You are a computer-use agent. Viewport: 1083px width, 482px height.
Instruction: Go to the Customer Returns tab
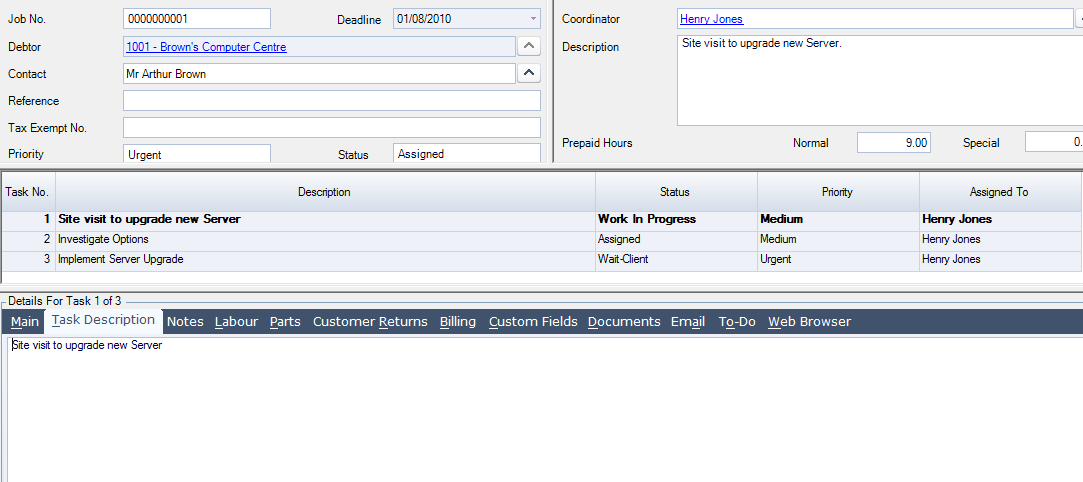(370, 322)
